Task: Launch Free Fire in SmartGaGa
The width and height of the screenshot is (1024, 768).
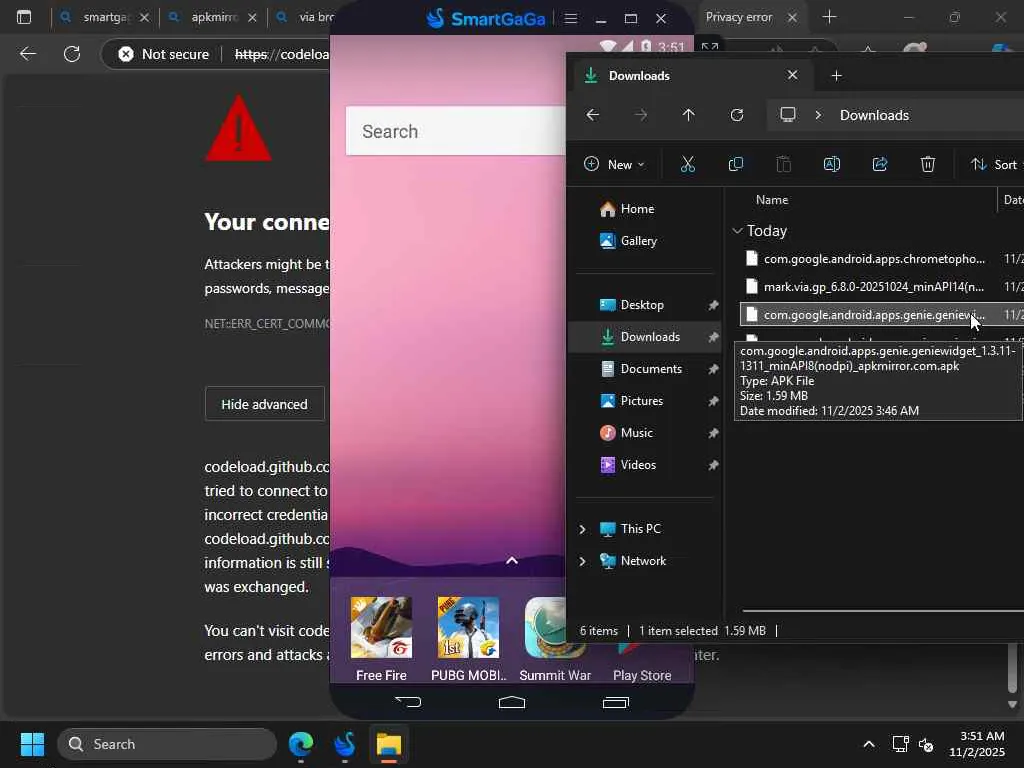Action: tap(381, 639)
